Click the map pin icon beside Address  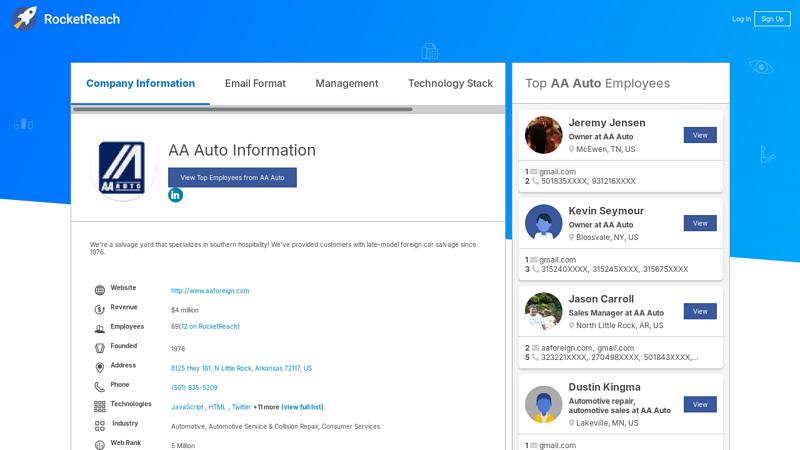(99, 367)
